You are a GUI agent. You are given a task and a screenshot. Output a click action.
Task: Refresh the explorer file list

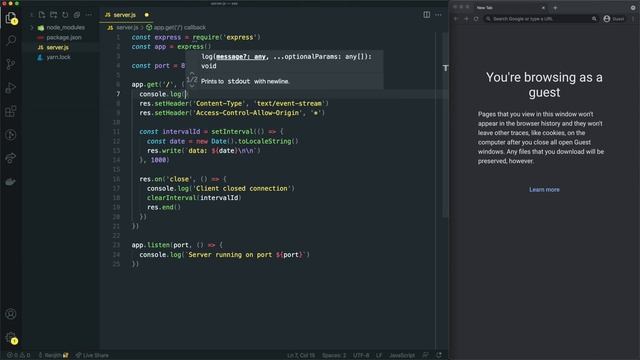65,15
